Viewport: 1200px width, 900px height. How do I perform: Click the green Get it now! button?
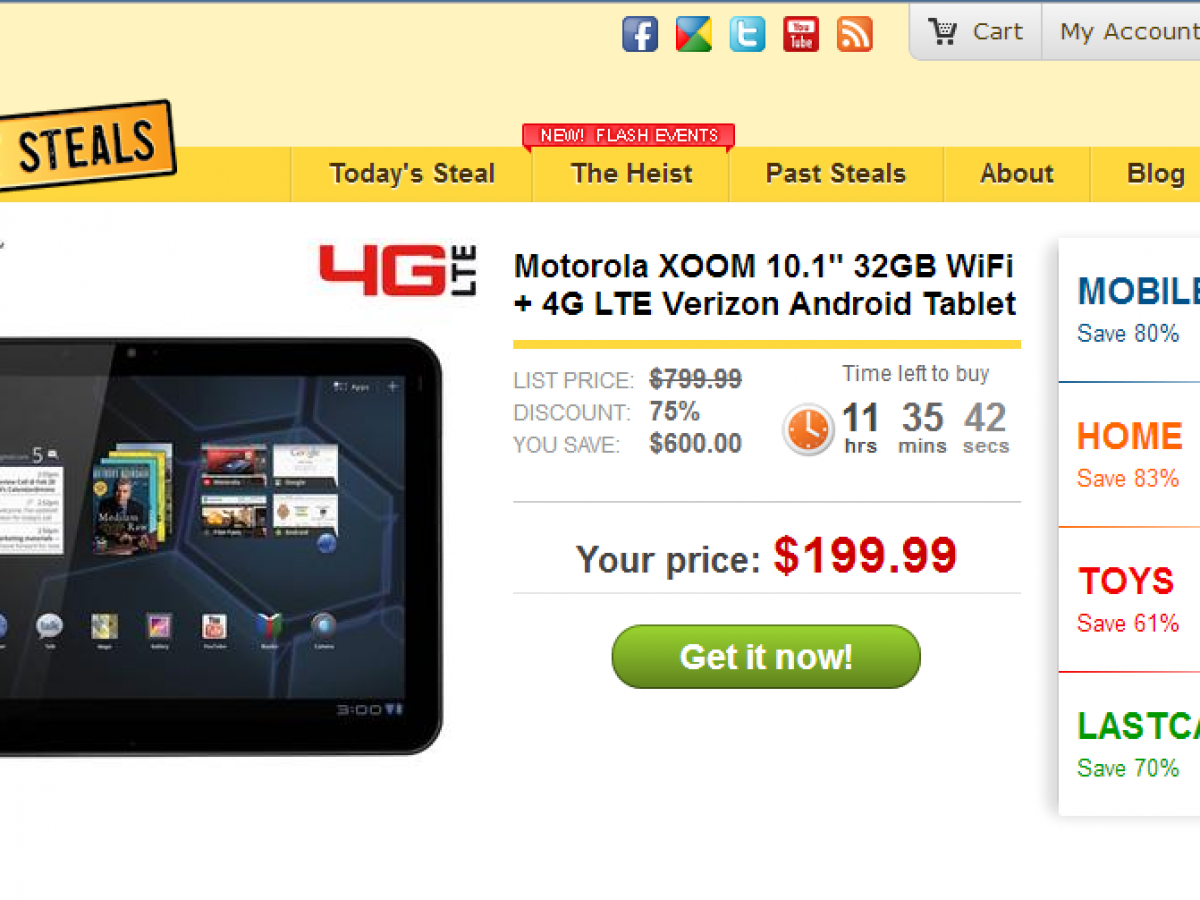tap(766, 657)
